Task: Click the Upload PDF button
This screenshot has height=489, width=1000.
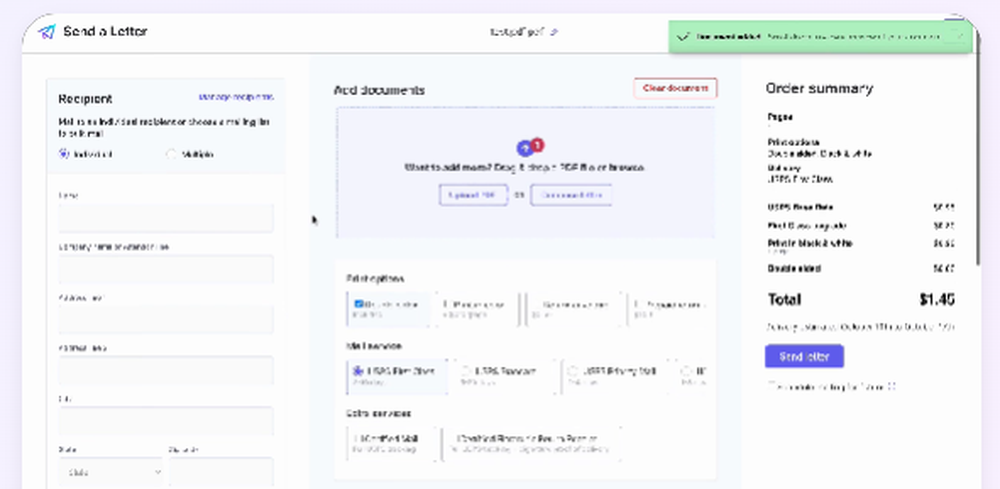Action: (x=473, y=195)
